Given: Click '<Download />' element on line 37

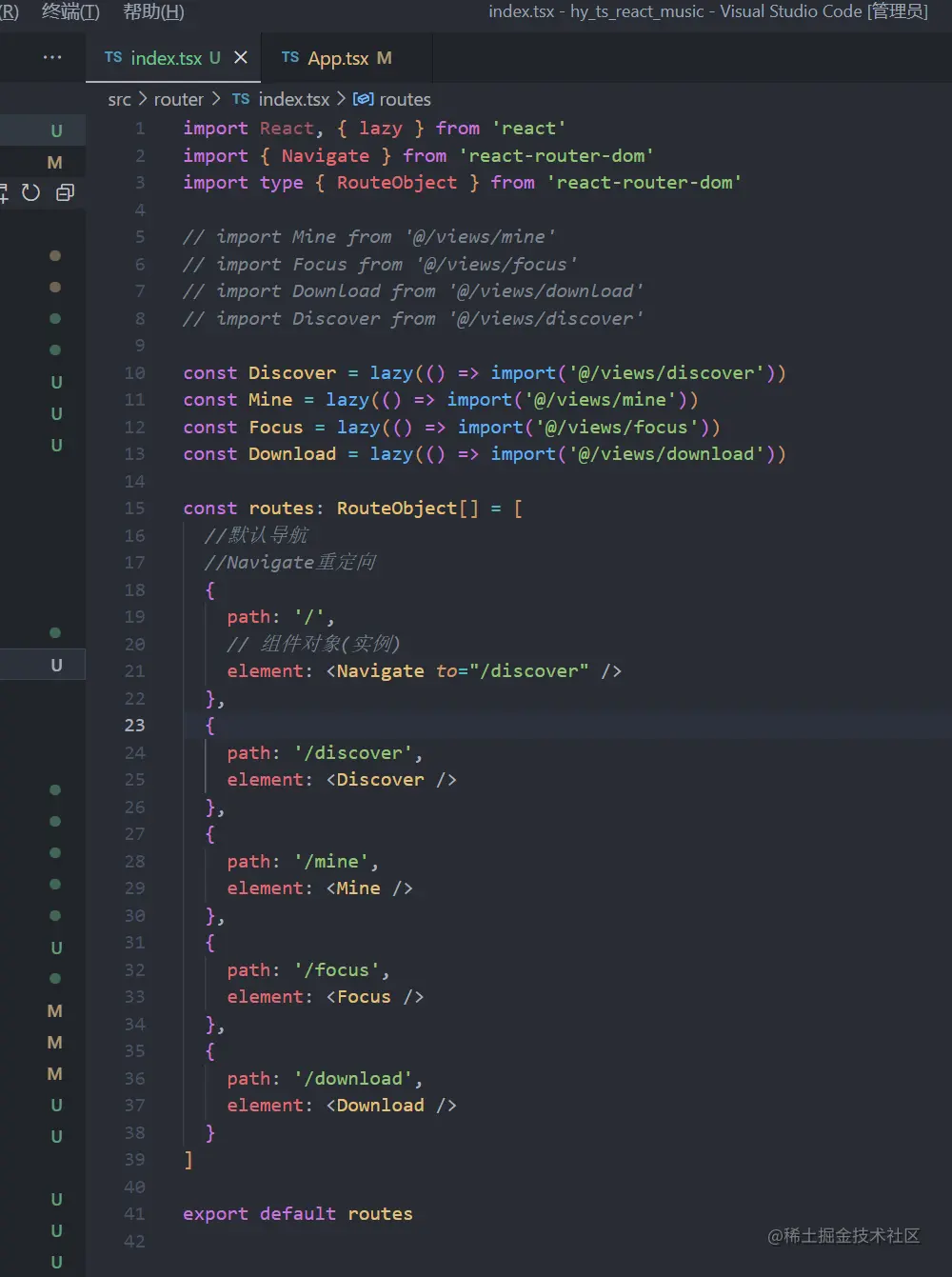Looking at the screenshot, I should pos(391,1106).
